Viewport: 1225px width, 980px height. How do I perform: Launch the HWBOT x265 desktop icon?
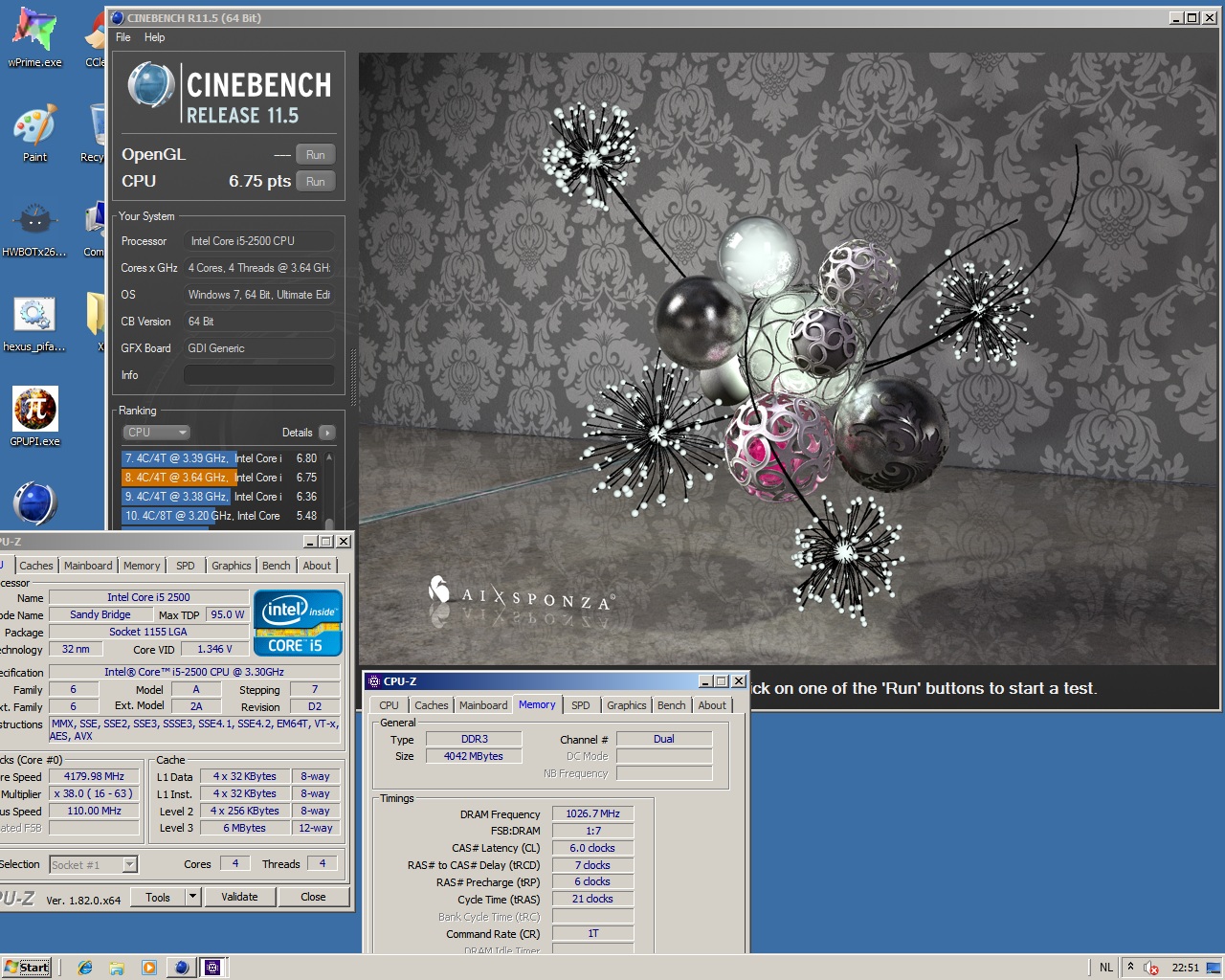[x=34, y=230]
